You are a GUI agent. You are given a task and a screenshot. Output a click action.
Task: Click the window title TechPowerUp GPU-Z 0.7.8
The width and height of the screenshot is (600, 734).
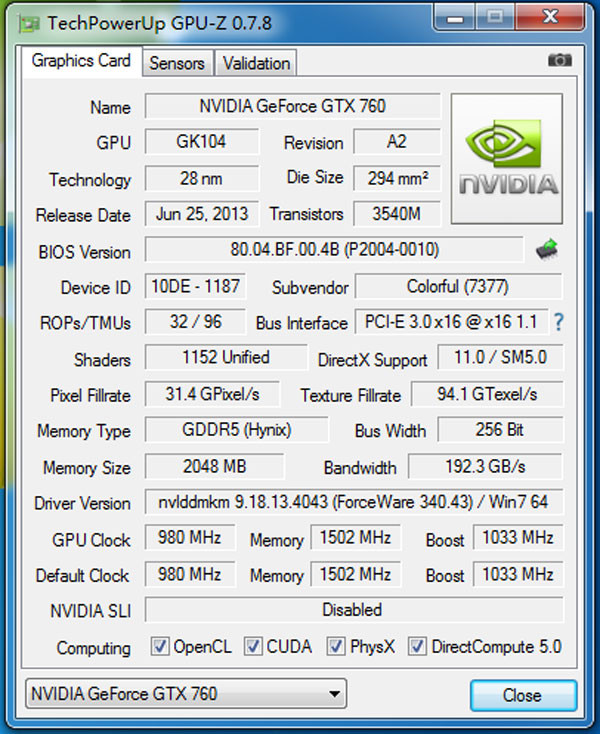click(160, 23)
